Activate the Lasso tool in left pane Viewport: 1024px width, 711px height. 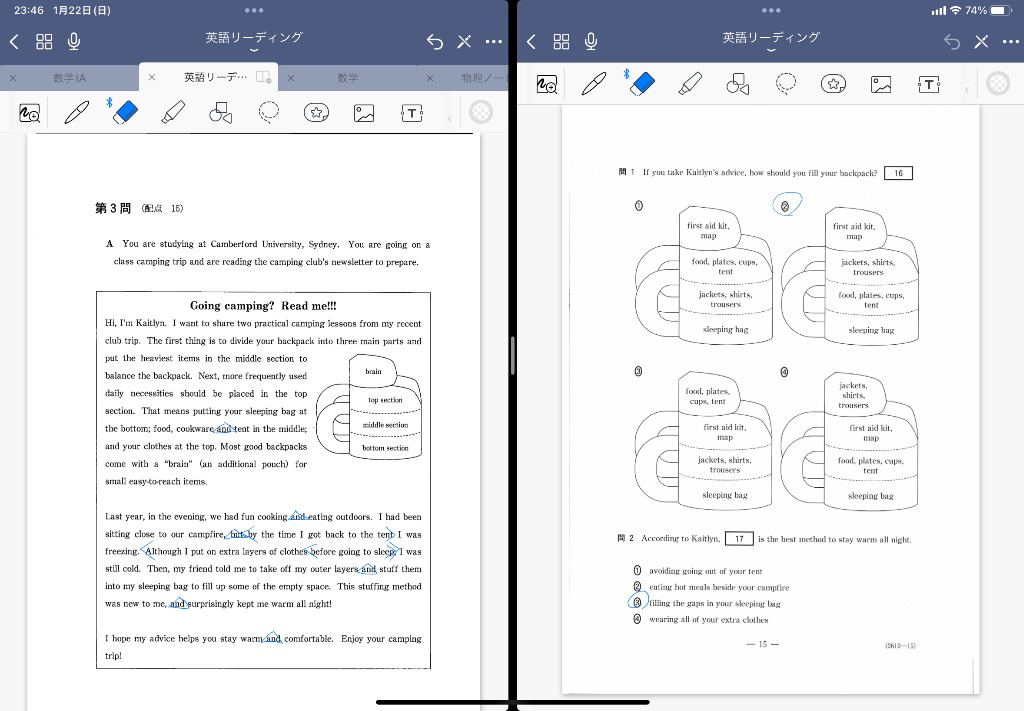click(x=268, y=113)
